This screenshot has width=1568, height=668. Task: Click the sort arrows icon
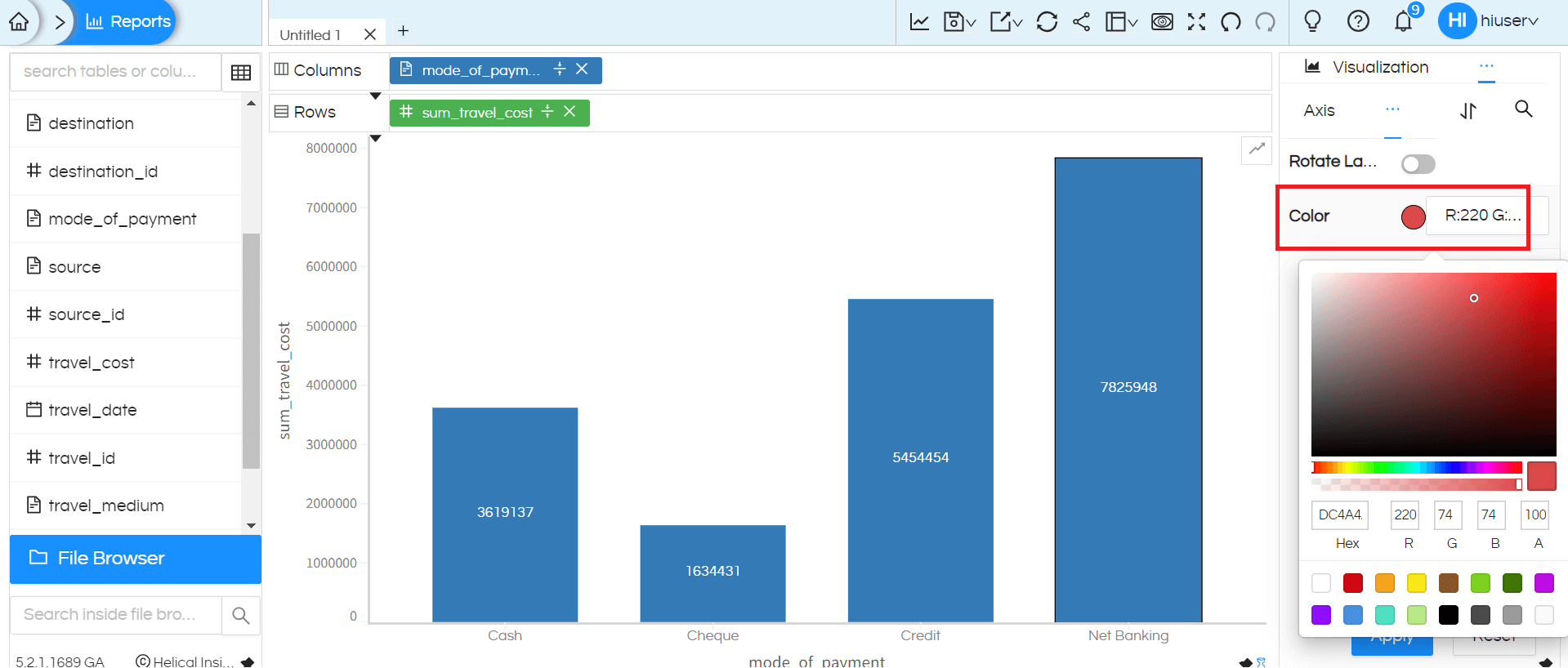tap(1468, 110)
